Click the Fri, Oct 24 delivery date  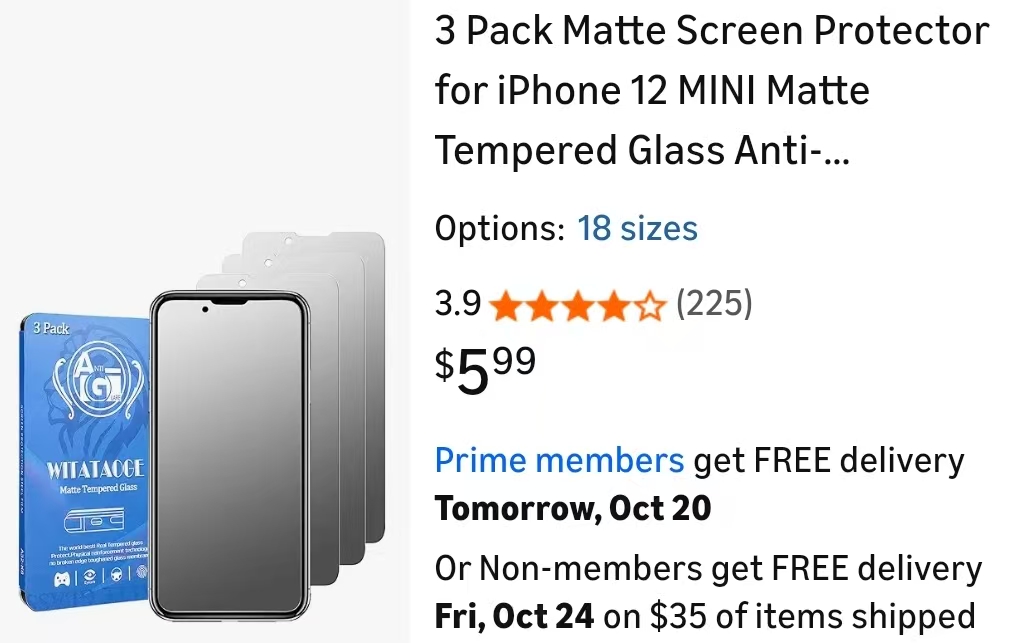tap(514, 615)
